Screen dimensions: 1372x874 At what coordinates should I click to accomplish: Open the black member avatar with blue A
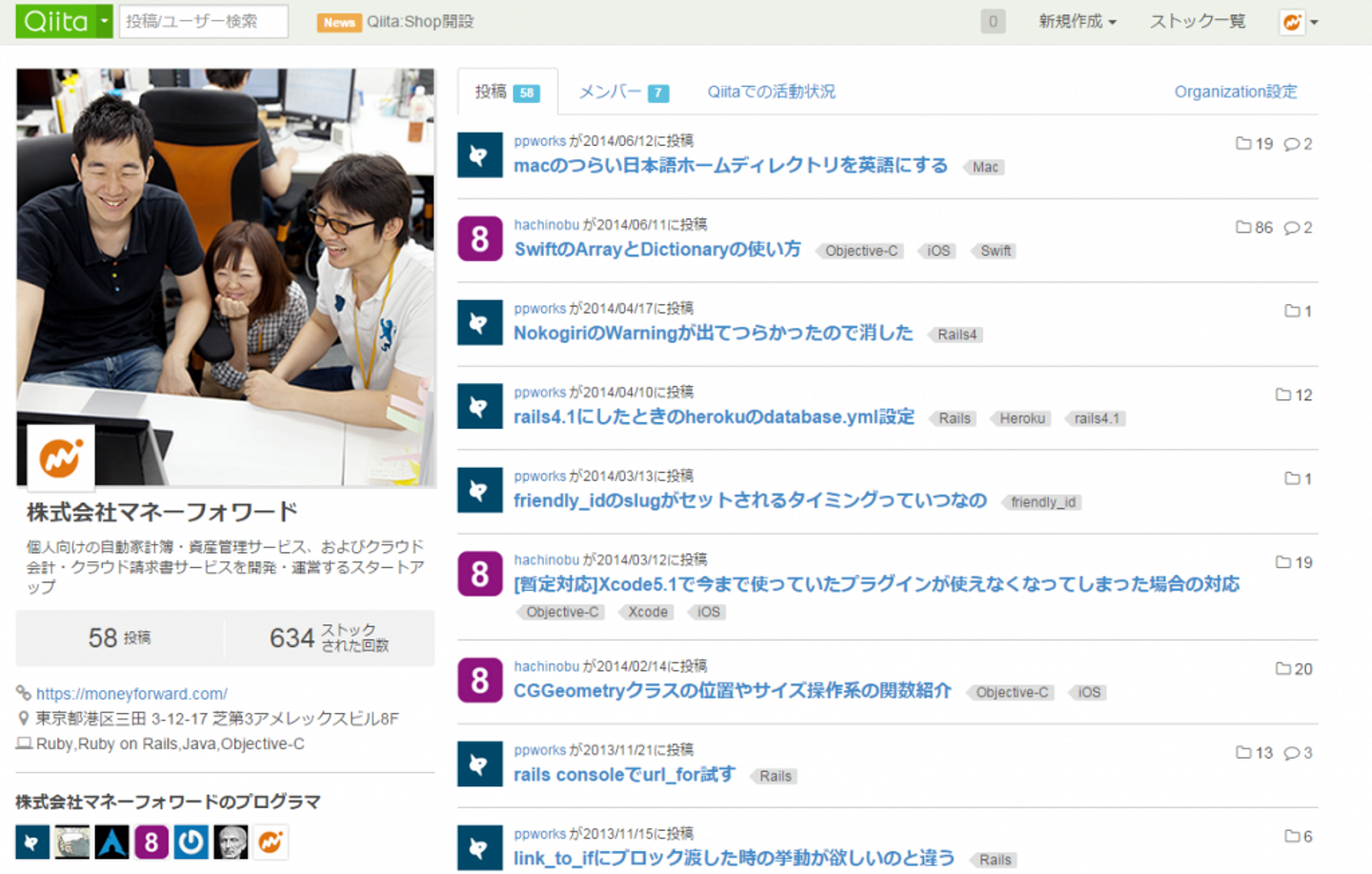[x=111, y=842]
